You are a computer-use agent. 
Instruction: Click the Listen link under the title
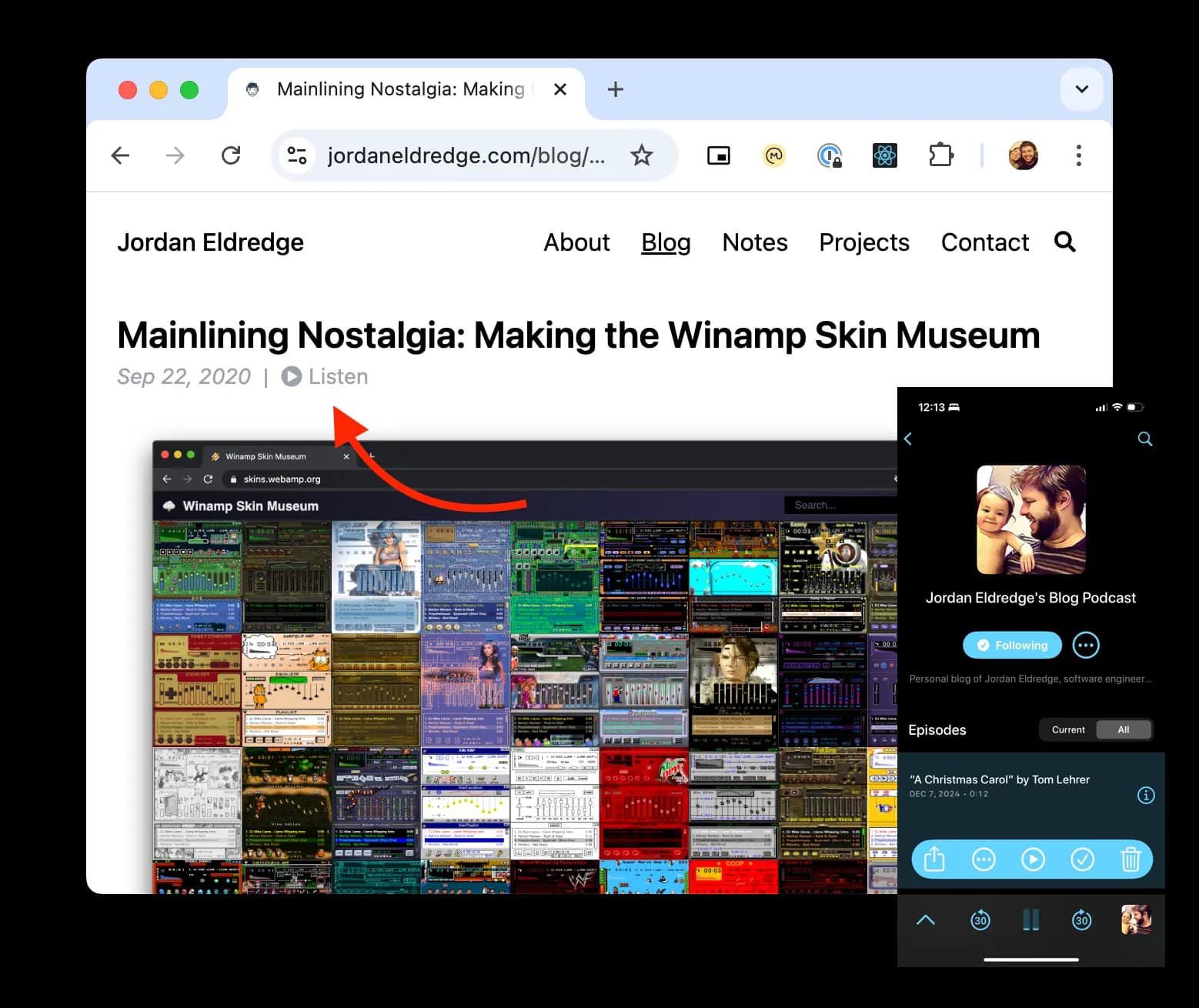pos(325,376)
